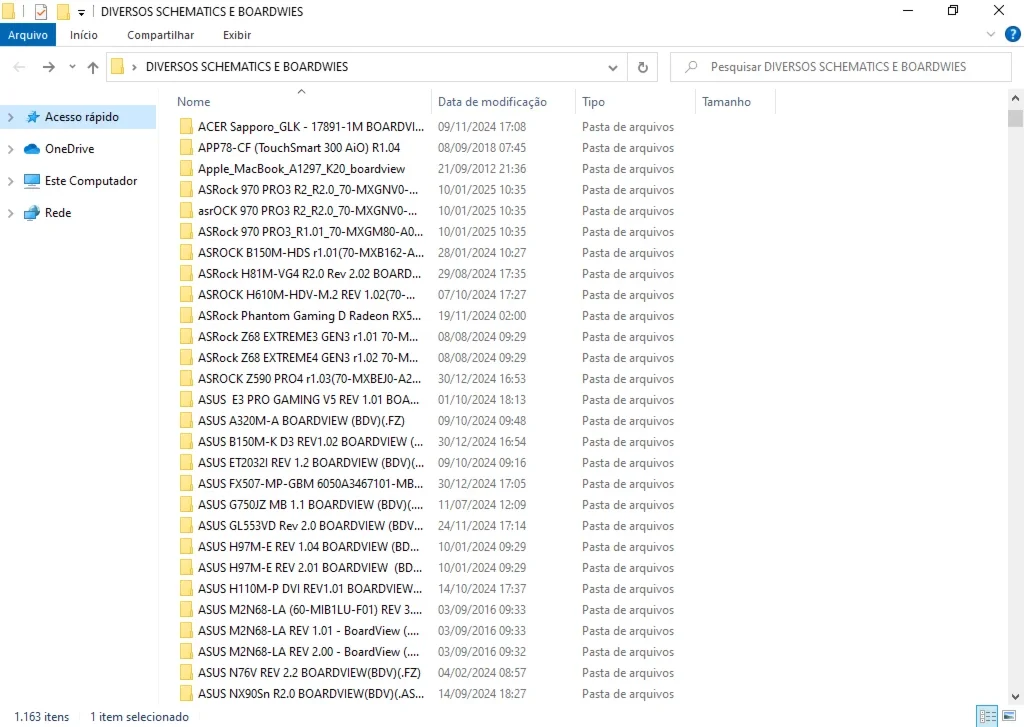Viewport: 1027px width, 727px height.
Task: Select the ASRock Phantom Gaming D Radeon folder
Action: pyautogui.click(x=309, y=315)
